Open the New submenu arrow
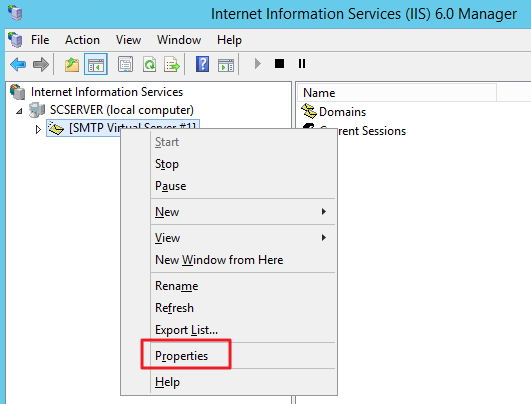The image size is (531, 404). coord(324,212)
